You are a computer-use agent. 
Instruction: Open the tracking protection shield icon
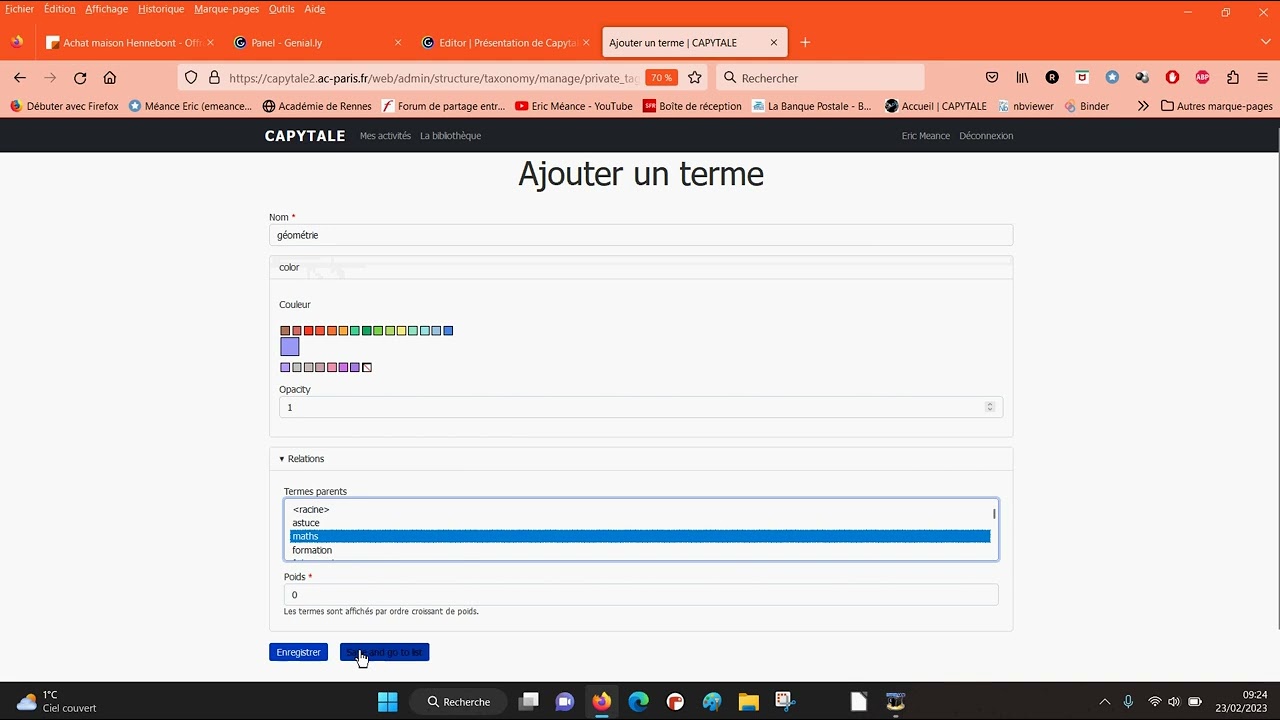click(191, 78)
